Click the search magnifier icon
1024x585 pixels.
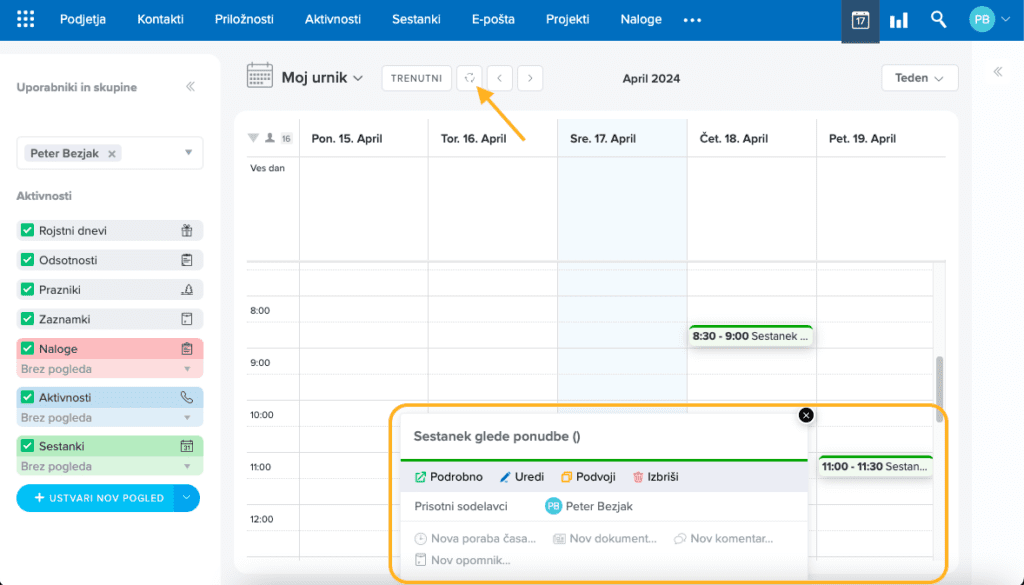point(938,19)
